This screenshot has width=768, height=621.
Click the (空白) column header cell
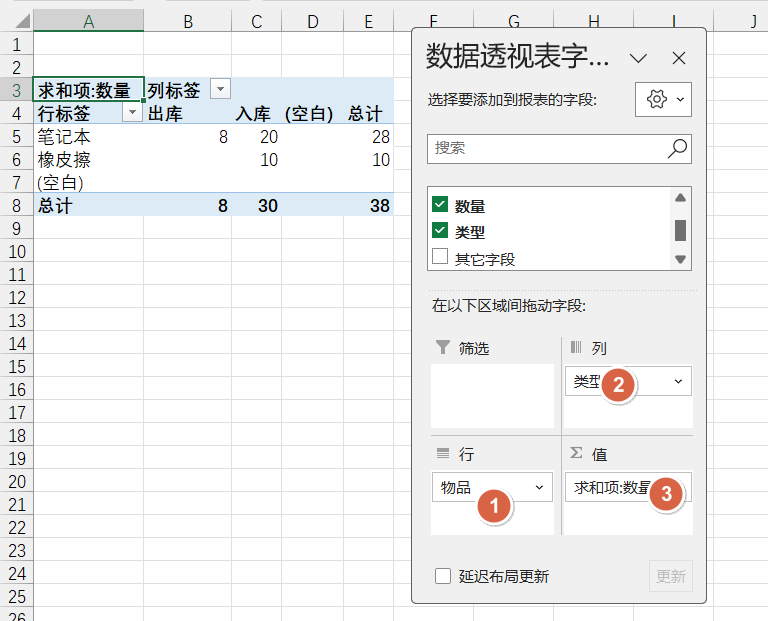(312, 113)
